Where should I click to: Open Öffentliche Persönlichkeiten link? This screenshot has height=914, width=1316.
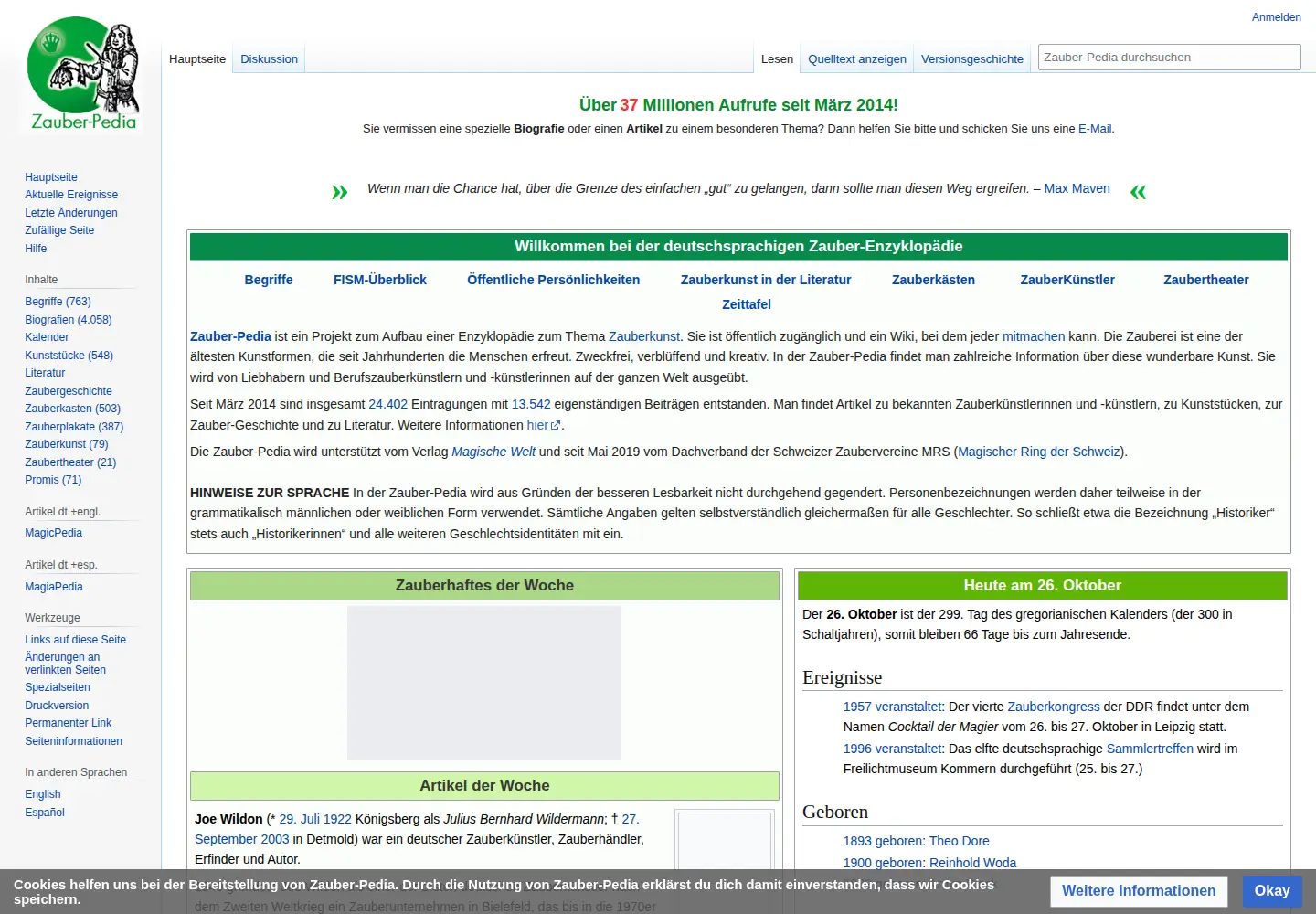click(554, 280)
